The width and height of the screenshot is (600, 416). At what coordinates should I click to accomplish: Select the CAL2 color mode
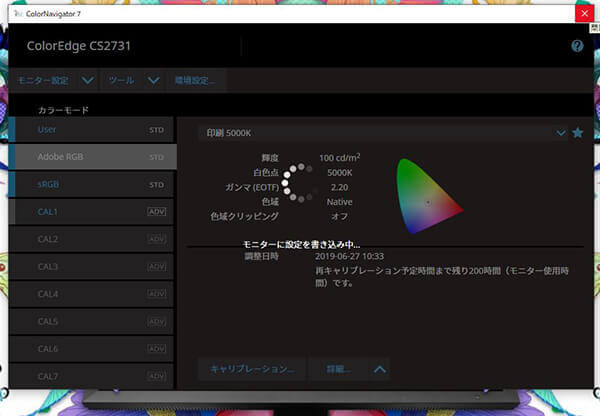92,239
